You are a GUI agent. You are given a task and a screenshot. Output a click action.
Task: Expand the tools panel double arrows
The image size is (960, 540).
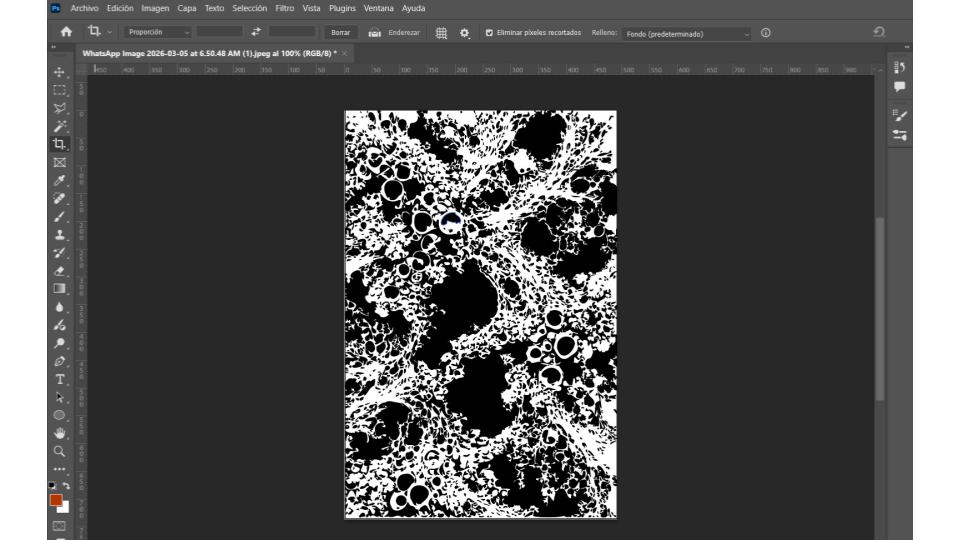[x=53, y=47]
